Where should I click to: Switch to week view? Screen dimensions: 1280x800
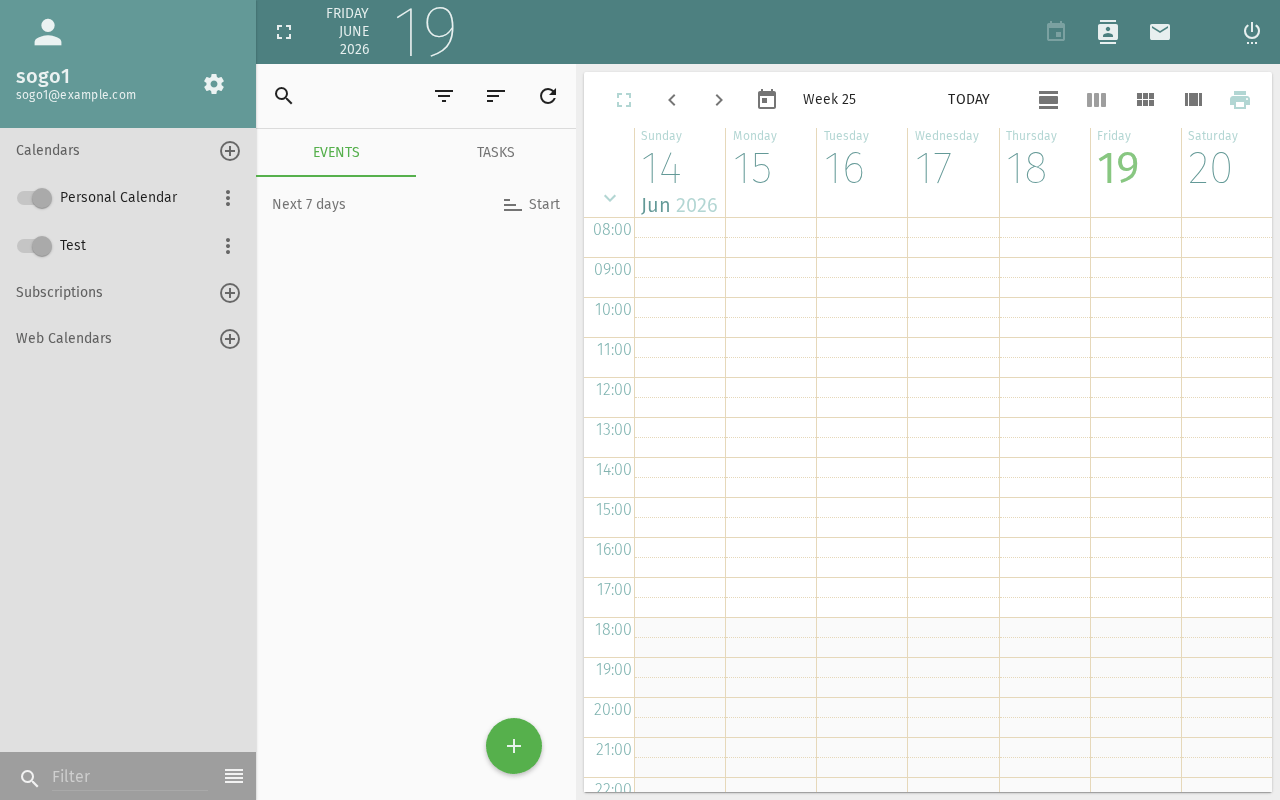pos(1096,100)
